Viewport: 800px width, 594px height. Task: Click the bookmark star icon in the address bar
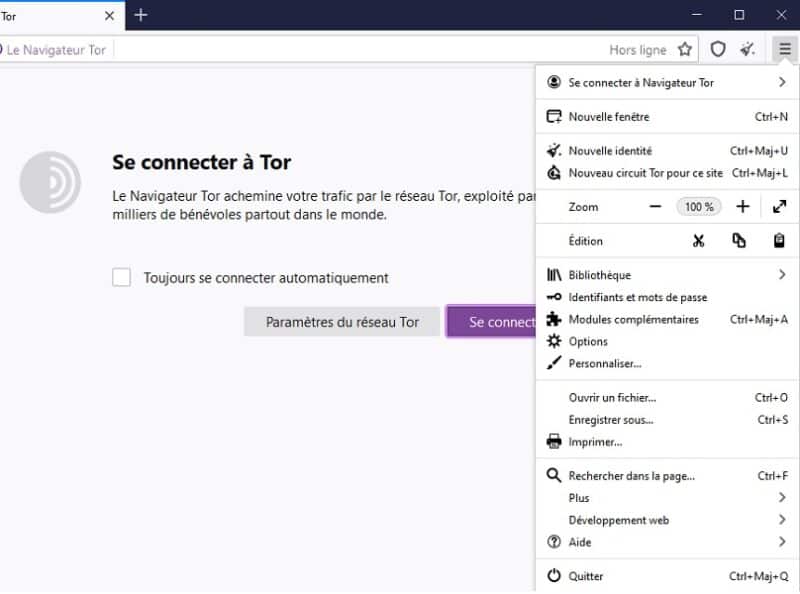685,49
